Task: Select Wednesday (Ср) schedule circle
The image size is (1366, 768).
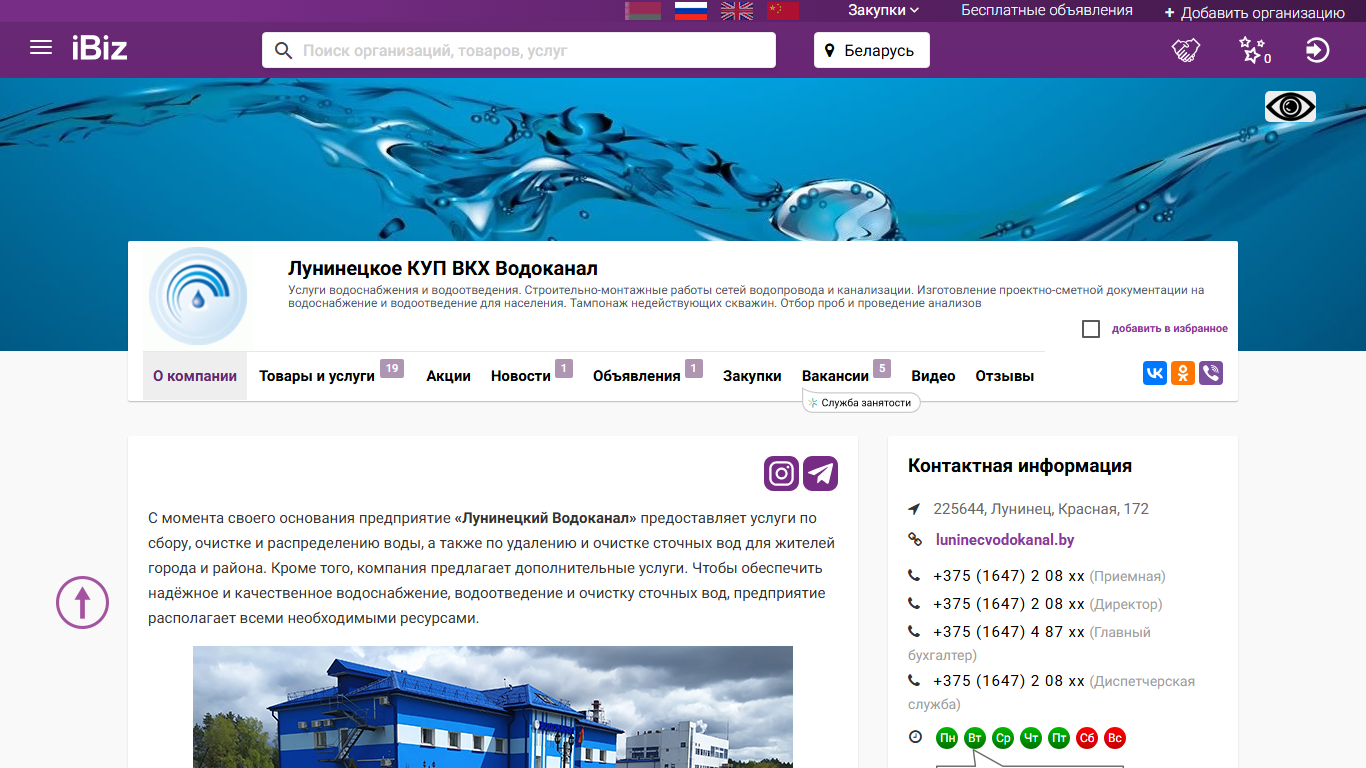Action: [x=1003, y=738]
